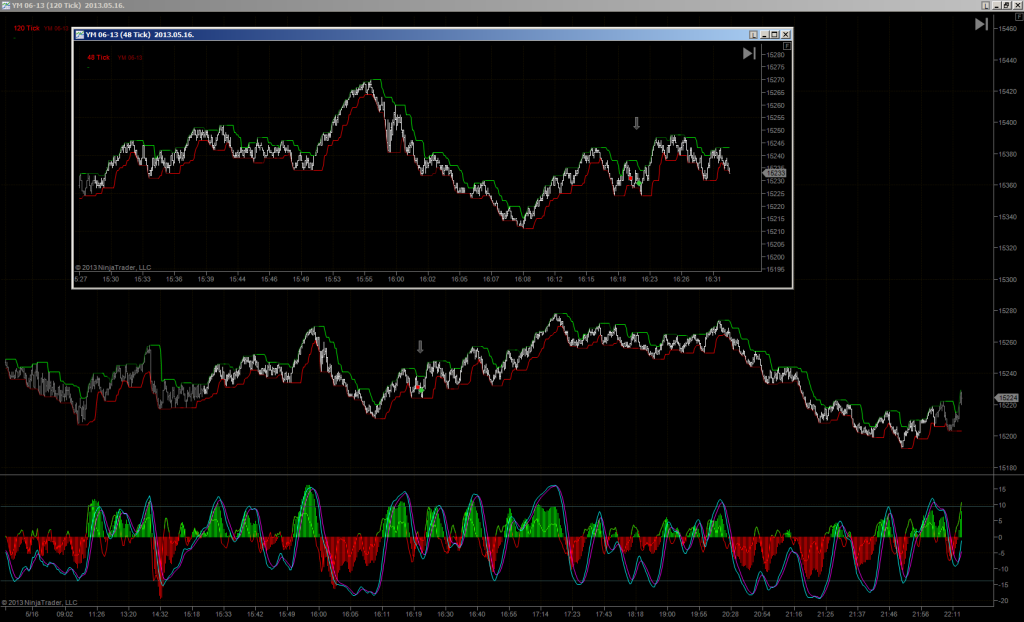Toggle the link icon in the 120 Tick title bar
1024x622 pixels.
coord(985,5)
